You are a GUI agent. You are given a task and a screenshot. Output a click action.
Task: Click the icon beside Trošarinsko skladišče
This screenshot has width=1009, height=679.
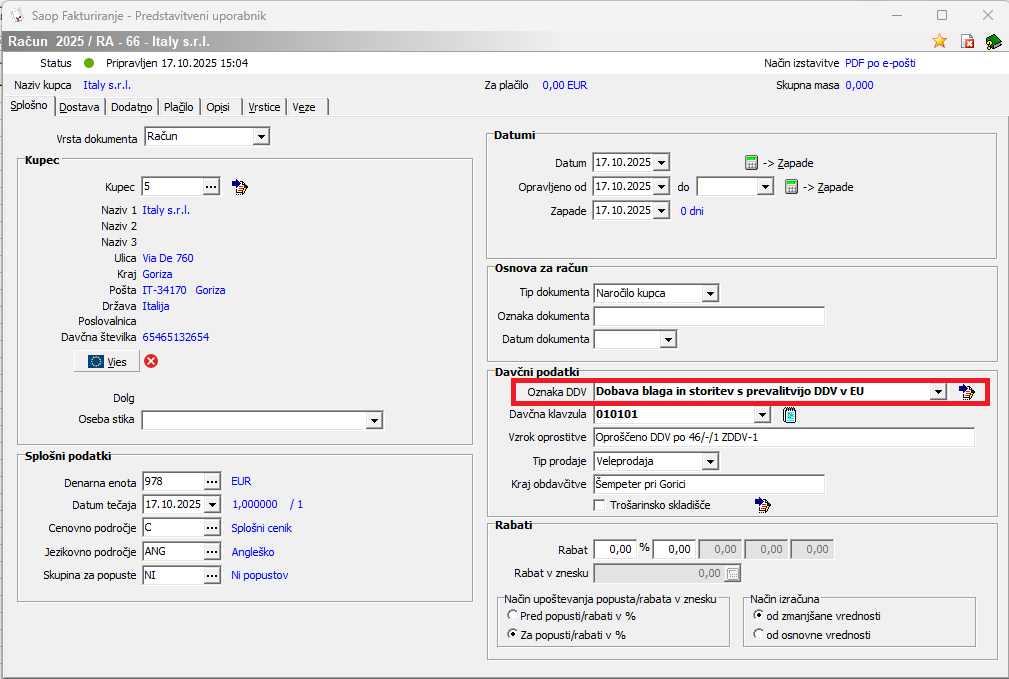[x=763, y=505]
